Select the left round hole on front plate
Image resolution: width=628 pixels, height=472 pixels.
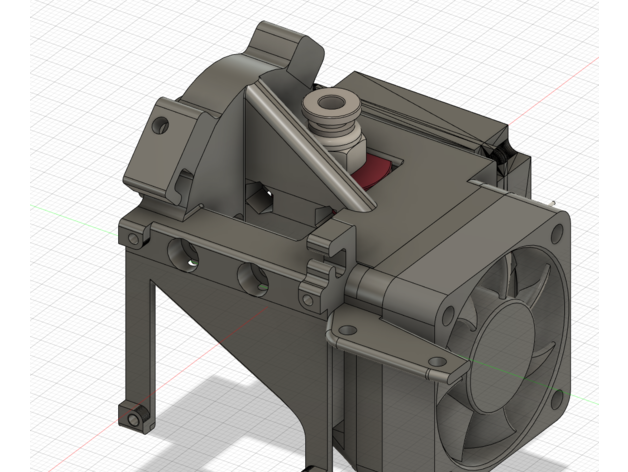point(184,256)
